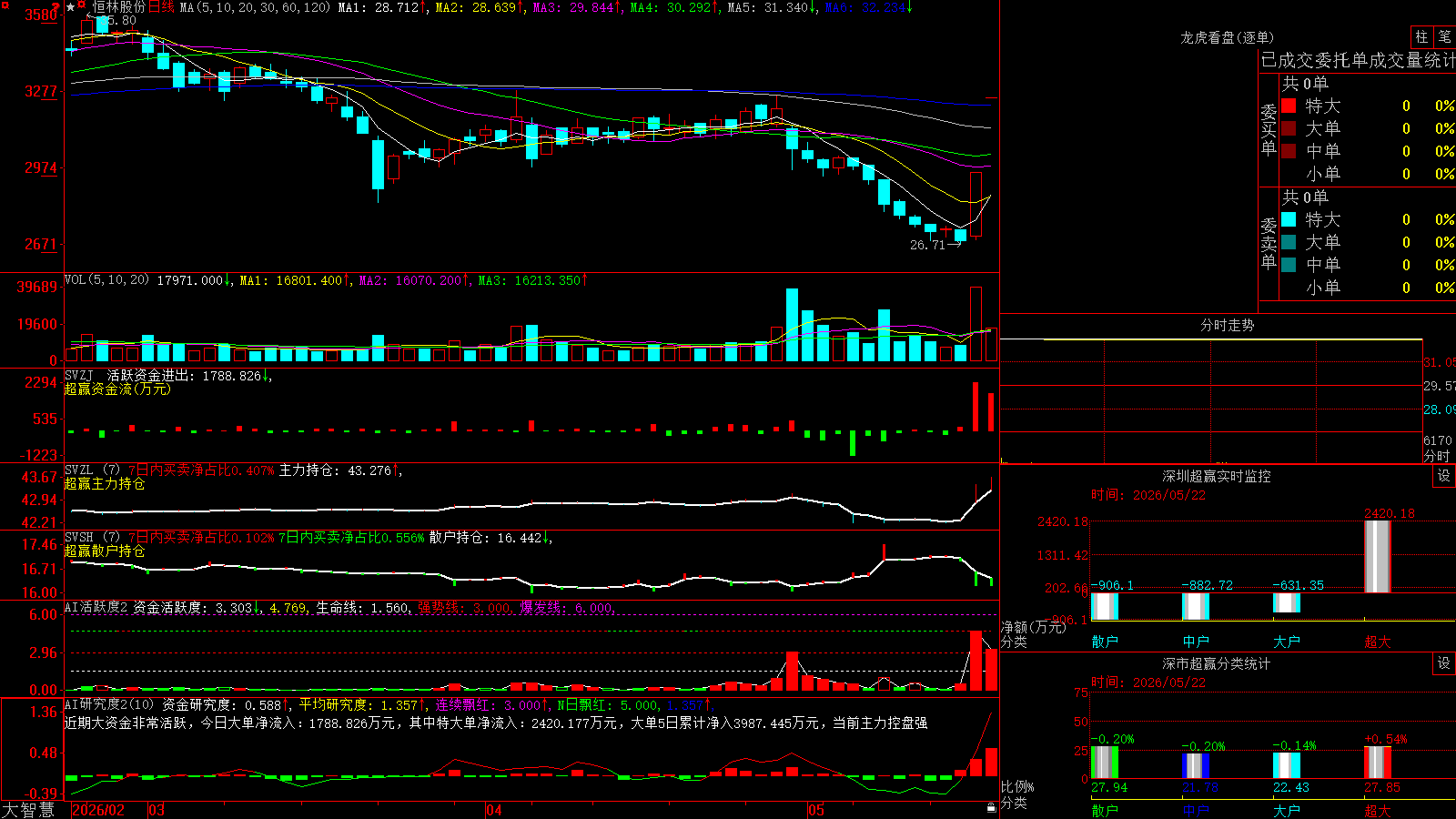Click the red 特大 swatch under 委买单
1456x819 pixels.
point(1289,106)
